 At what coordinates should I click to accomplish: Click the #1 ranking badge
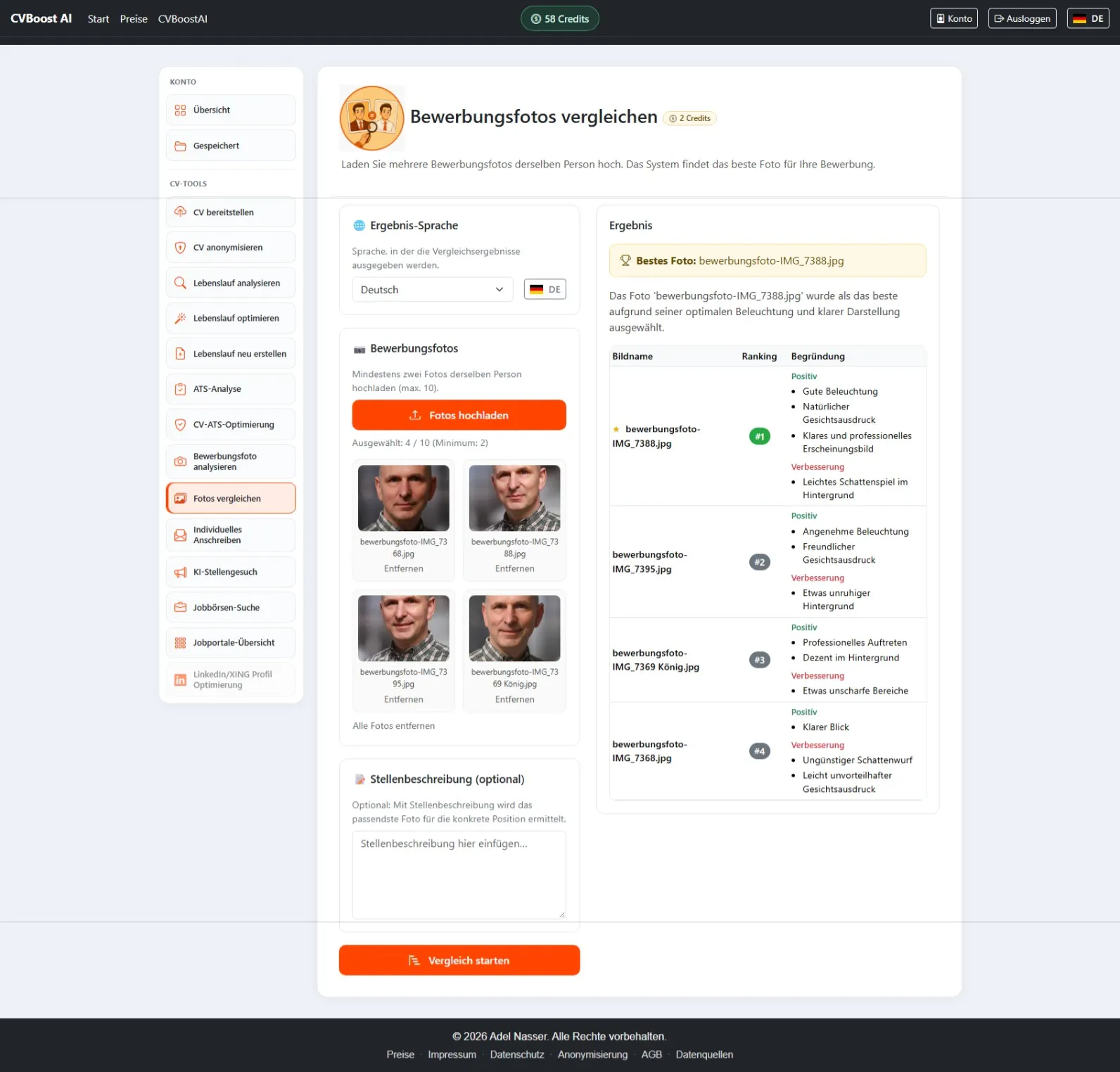[x=759, y=437]
